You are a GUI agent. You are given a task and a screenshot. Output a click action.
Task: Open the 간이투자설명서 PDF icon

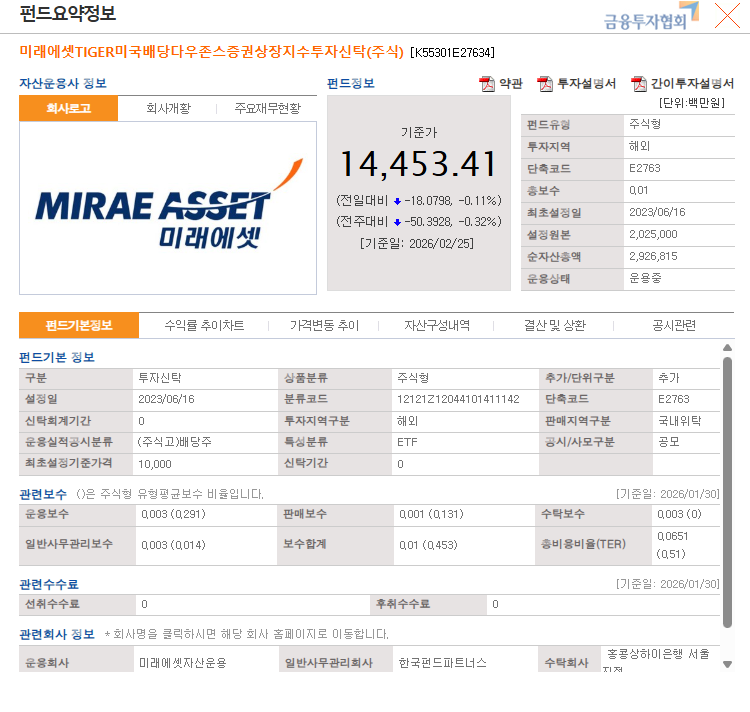pyautogui.click(x=639, y=84)
